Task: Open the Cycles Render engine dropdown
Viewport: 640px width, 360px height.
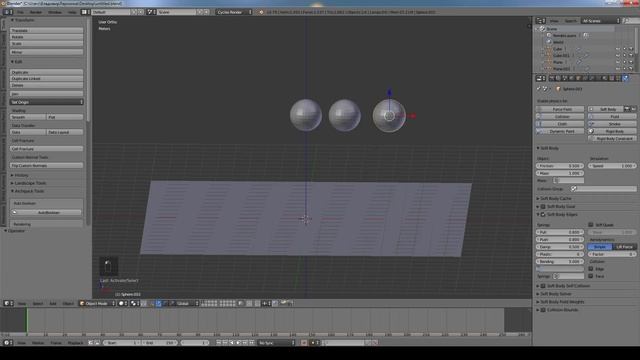Action: coord(234,12)
